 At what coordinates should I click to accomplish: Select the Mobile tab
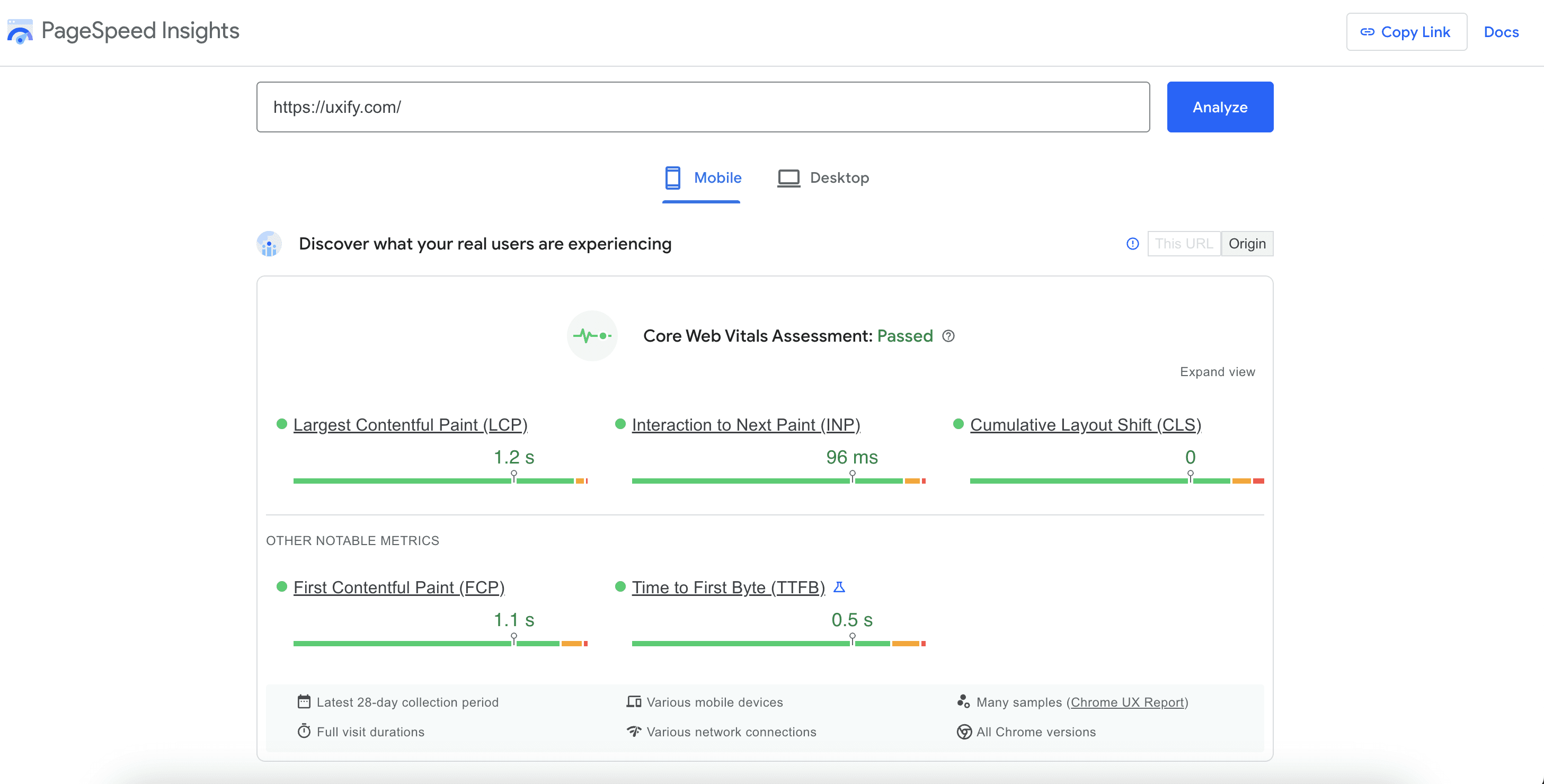[x=702, y=177]
